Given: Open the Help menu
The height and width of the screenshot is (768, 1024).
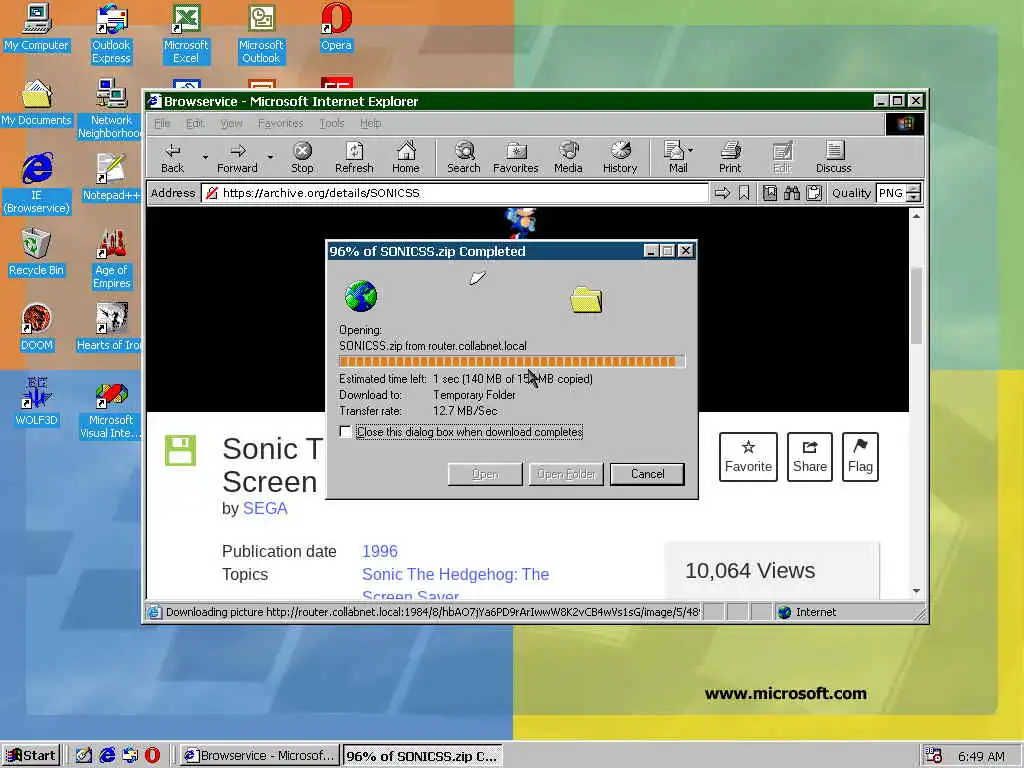Looking at the screenshot, I should coord(370,123).
